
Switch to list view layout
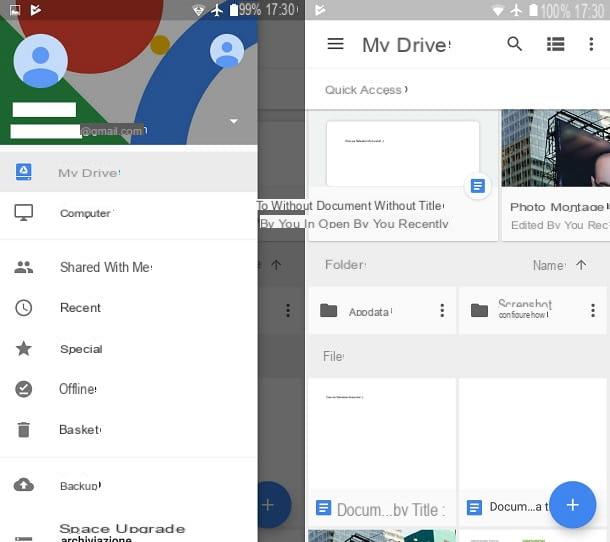click(556, 44)
